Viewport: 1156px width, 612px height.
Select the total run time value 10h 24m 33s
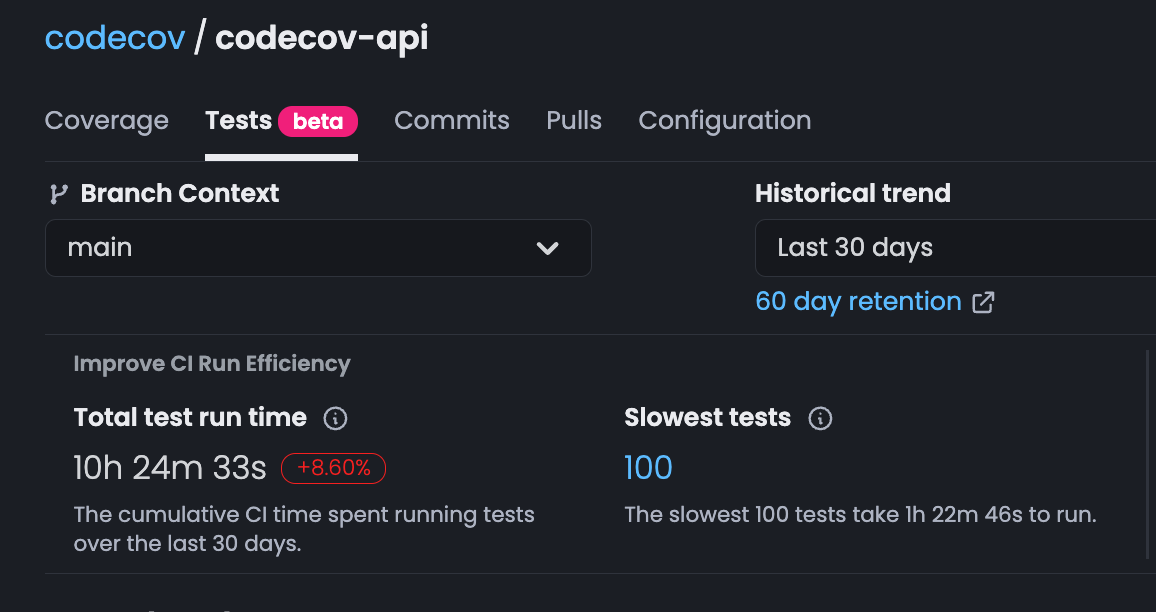170,468
